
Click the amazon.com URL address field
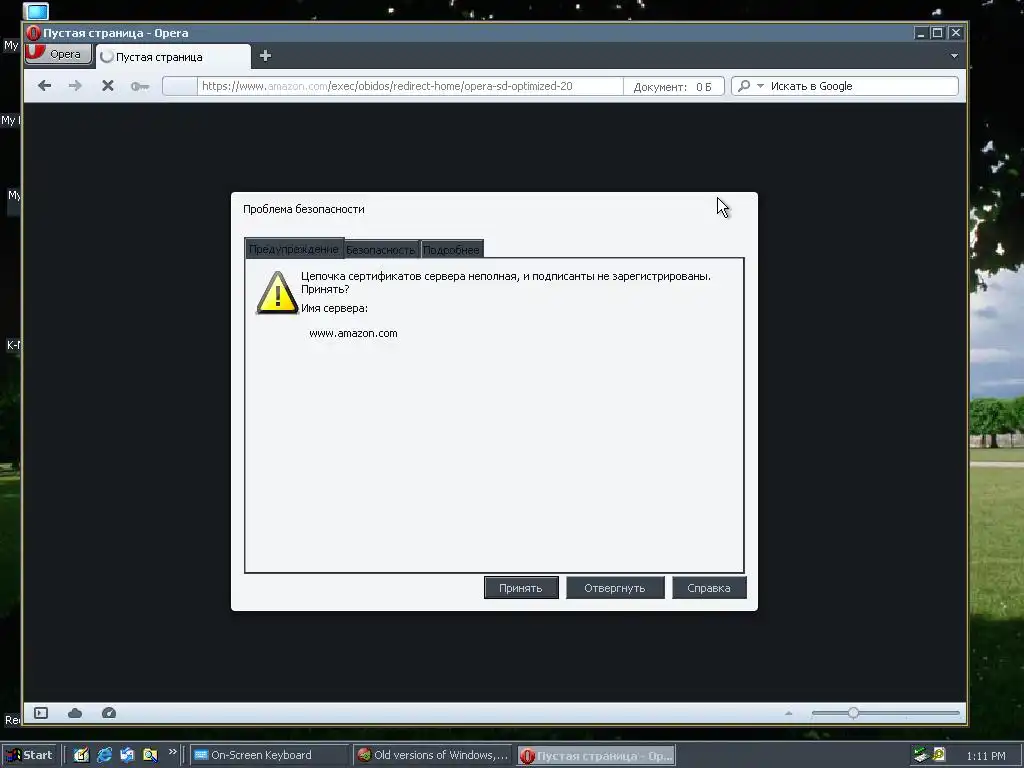(x=410, y=86)
